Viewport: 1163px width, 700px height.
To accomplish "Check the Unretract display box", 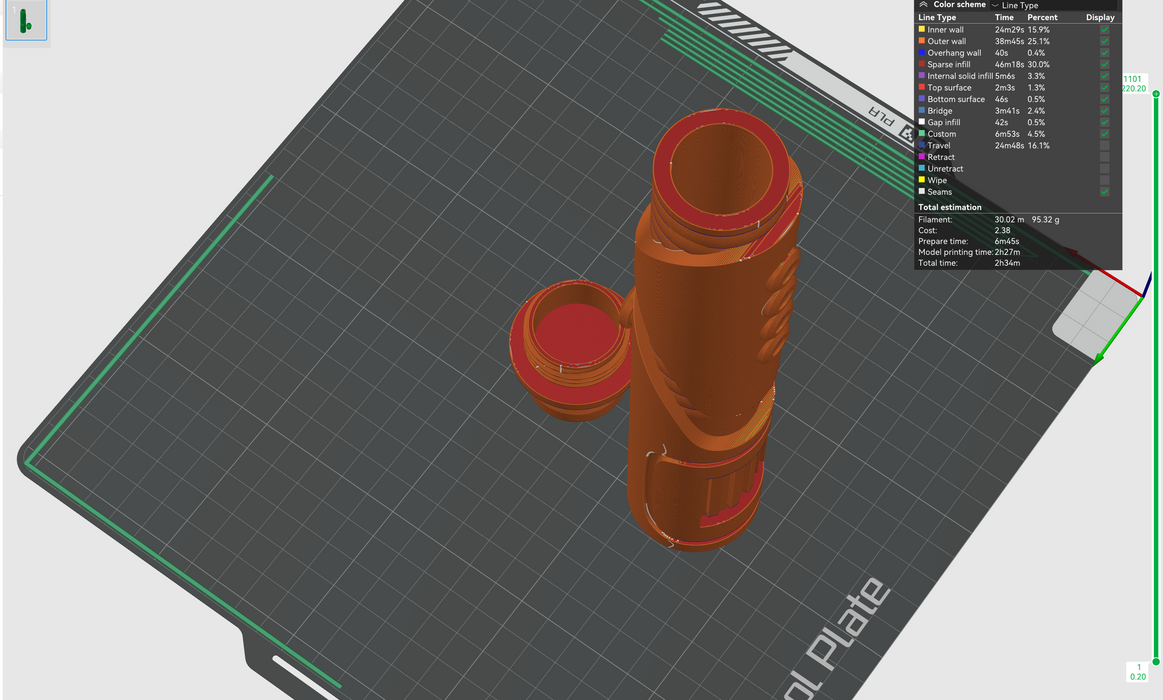I will point(1104,169).
